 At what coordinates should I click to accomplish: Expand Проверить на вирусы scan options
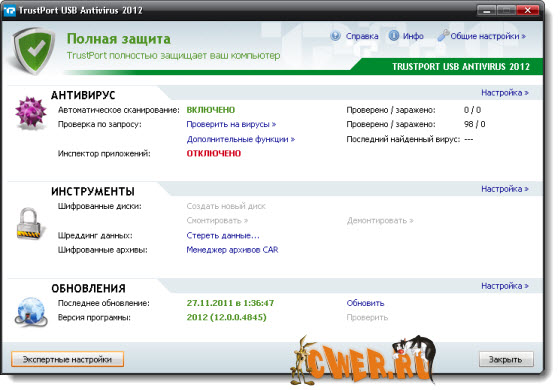point(231,124)
